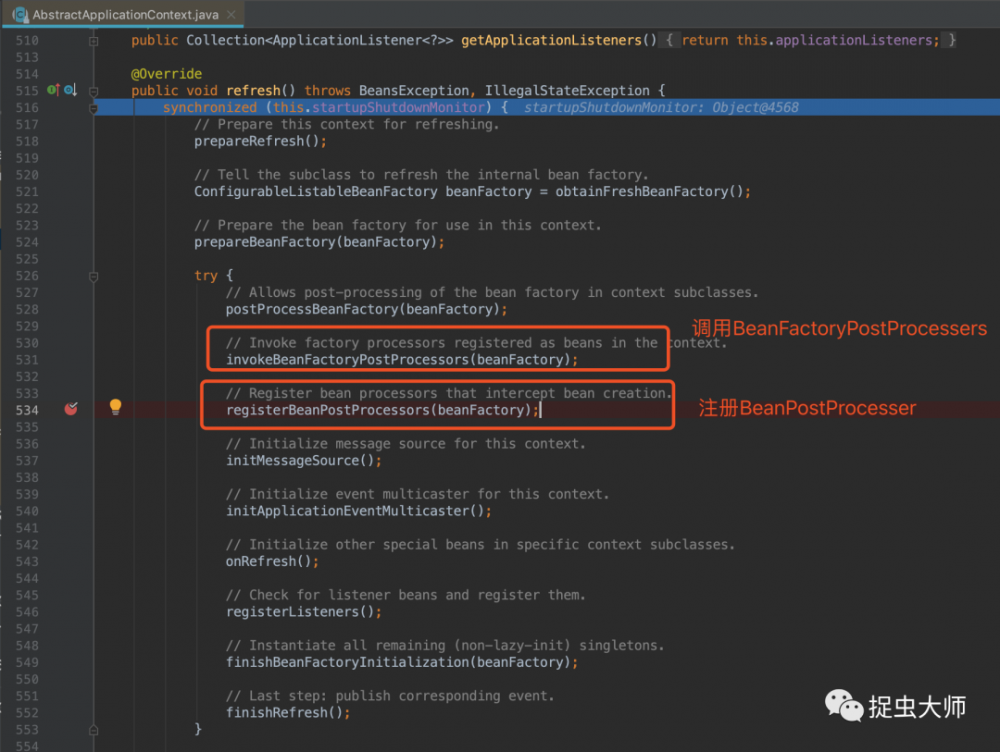
Task: Close the AbstractApplicationContext.java tab
Action: pos(231,14)
